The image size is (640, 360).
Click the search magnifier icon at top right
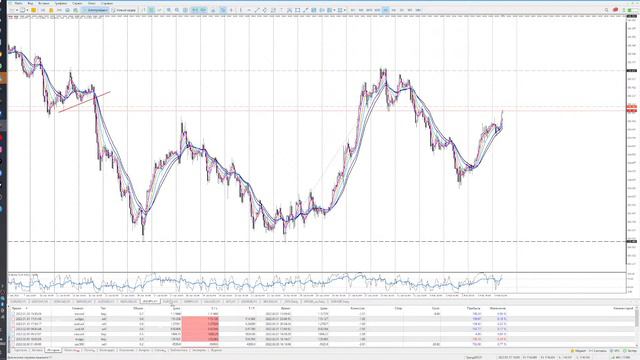[x=607, y=10]
